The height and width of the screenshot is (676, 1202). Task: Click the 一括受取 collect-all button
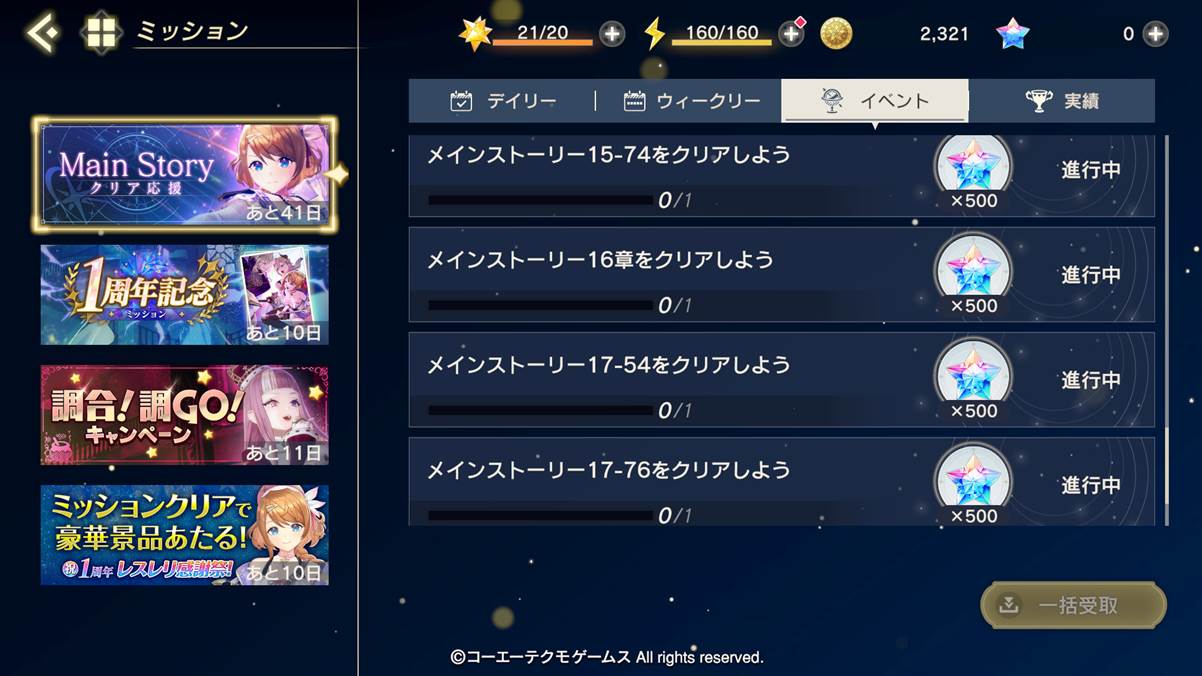[x=1073, y=605]
